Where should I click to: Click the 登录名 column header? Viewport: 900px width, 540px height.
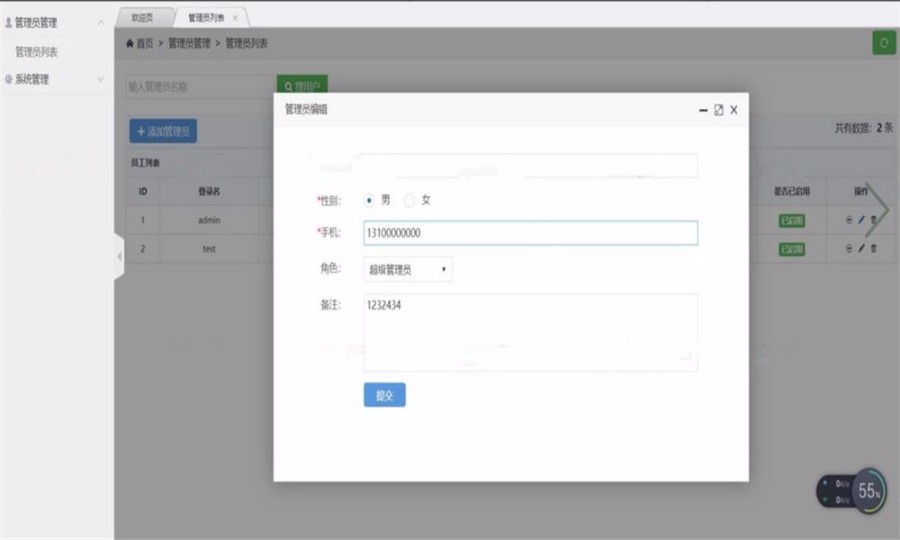209,191
